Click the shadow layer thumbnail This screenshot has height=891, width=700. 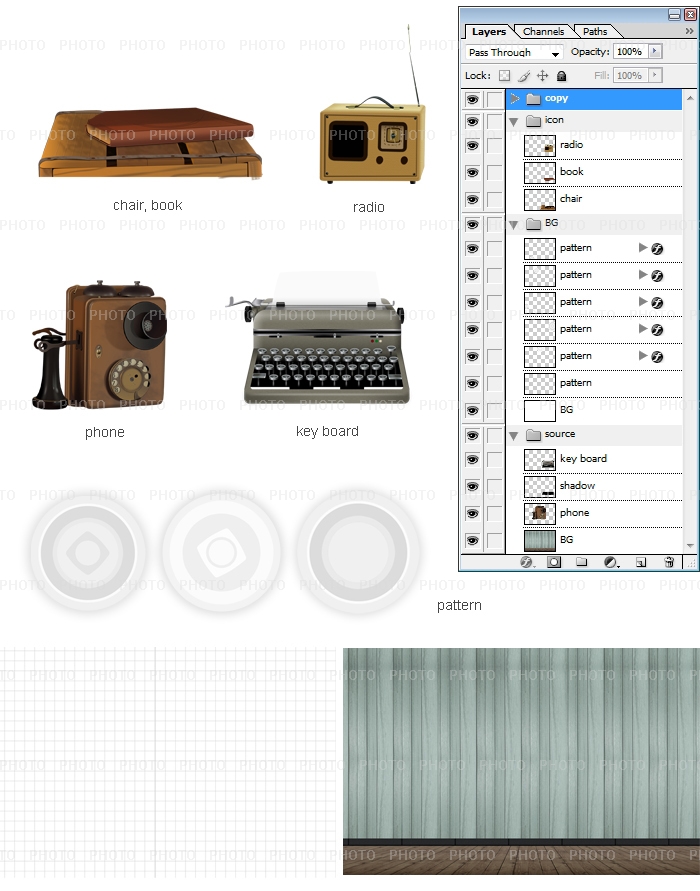tap(540, 486)
